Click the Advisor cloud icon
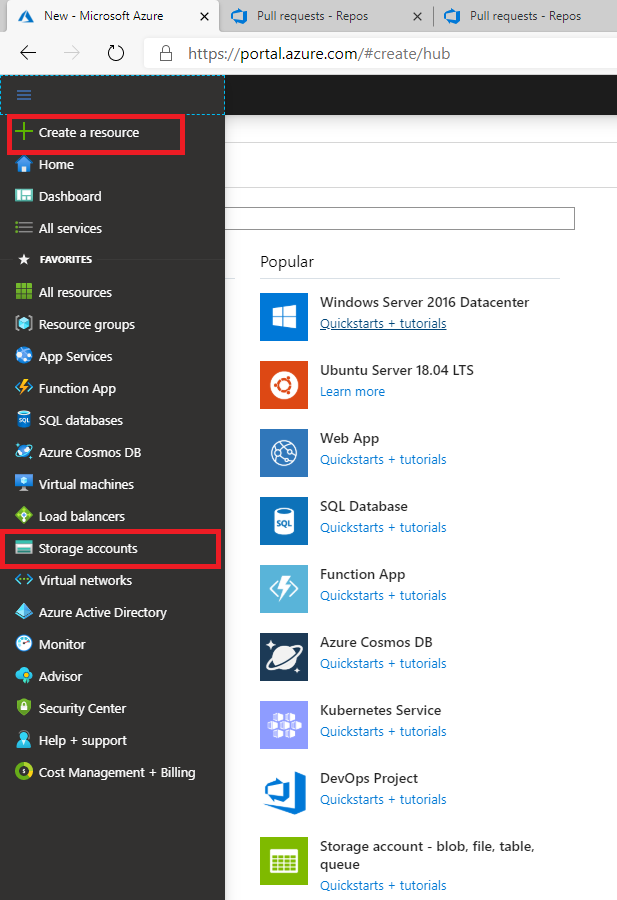617x900 pixels. (x=24, y=676)
